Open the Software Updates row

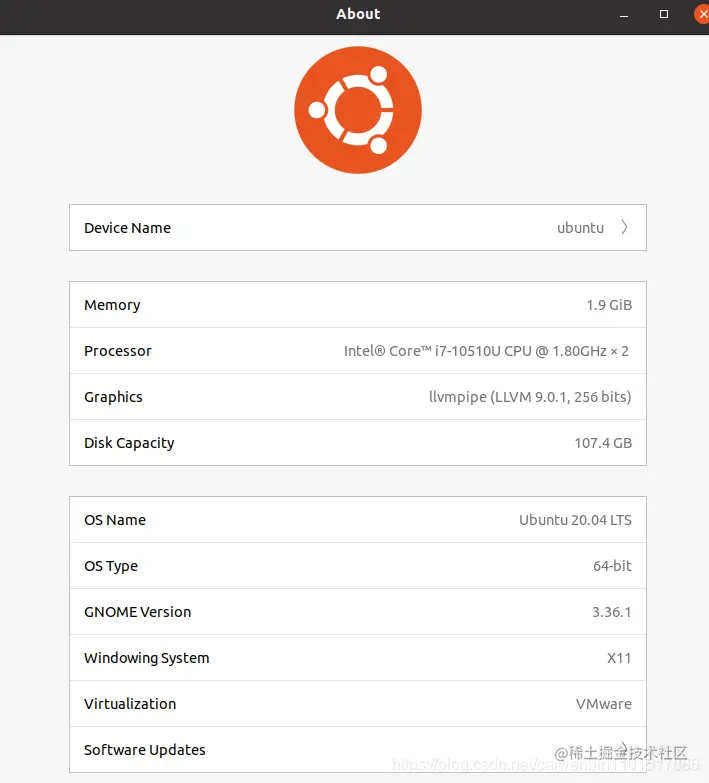tap(358, 750)
